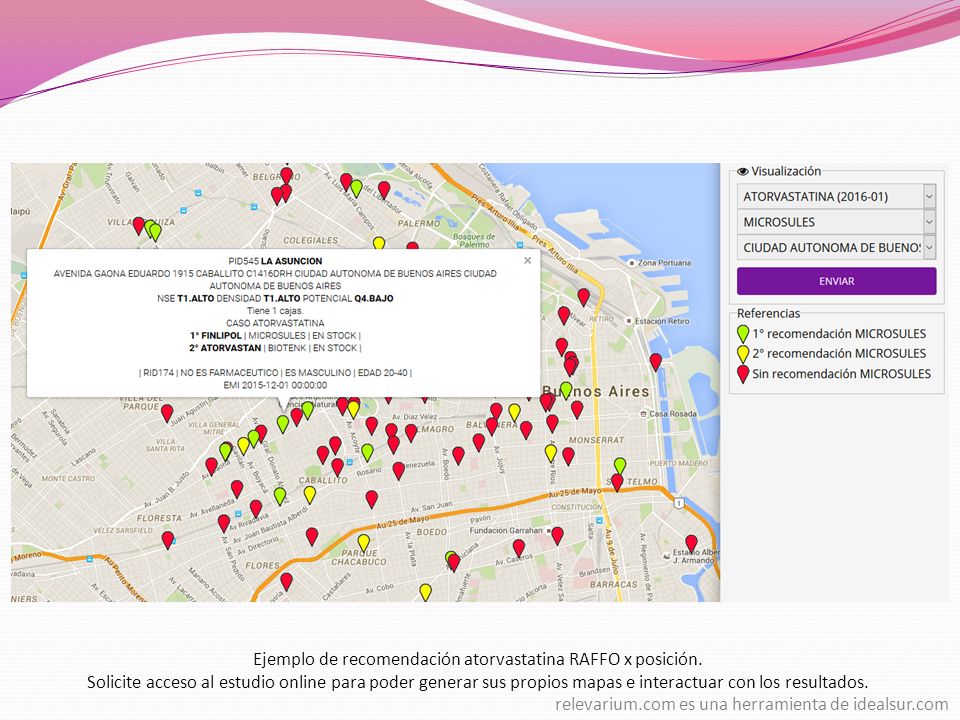Click green pin in Referencias legend
960x720 pixels.
click(x=743, y=333)
